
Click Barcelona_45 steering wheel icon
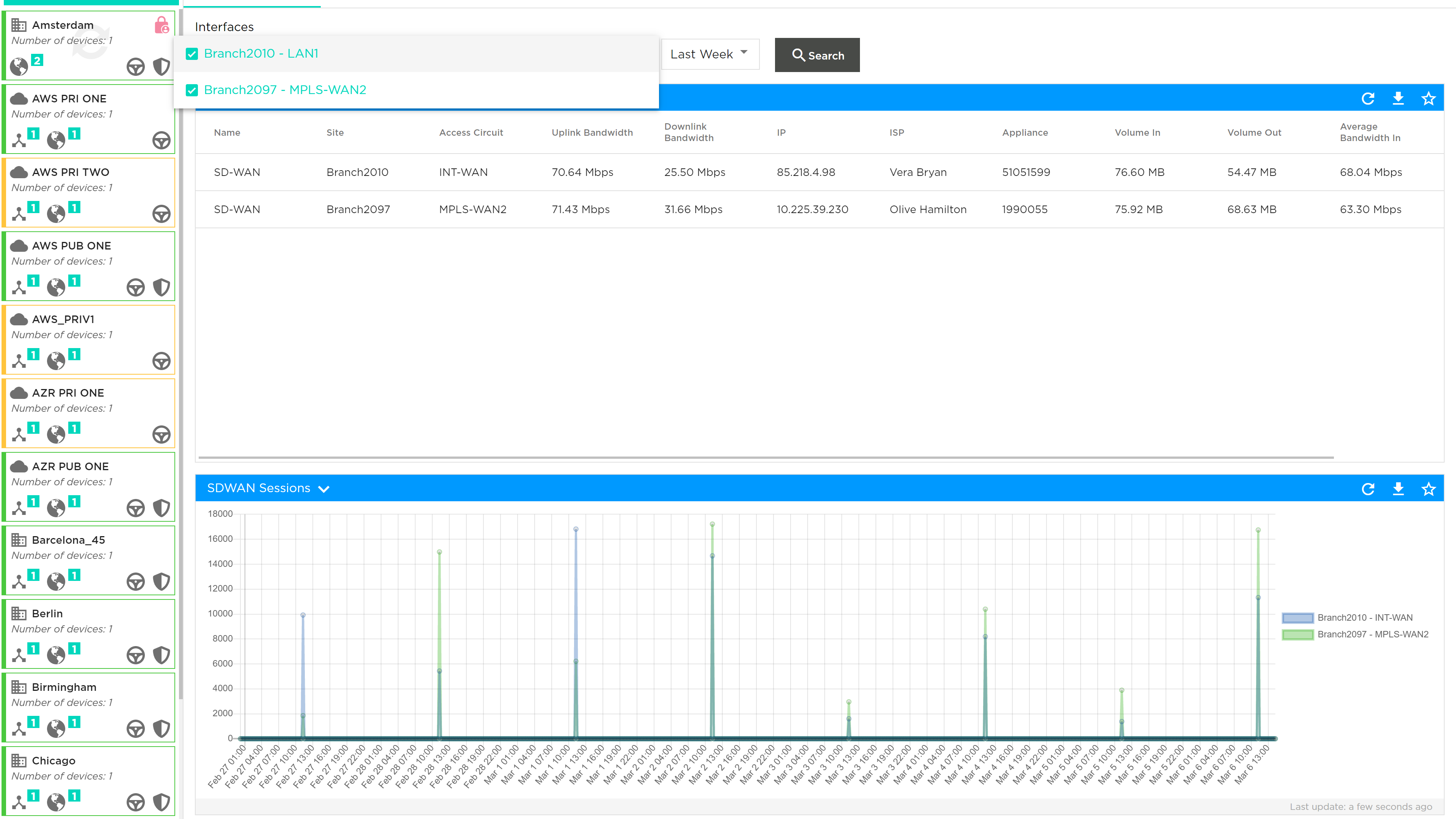point(136,581)
